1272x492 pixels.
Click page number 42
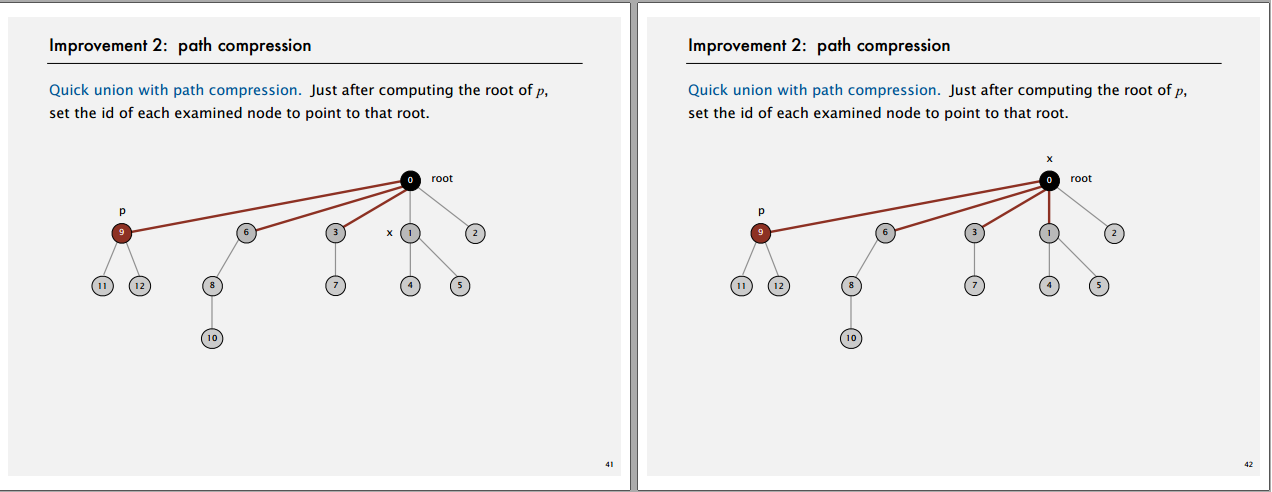point(1248,464)
